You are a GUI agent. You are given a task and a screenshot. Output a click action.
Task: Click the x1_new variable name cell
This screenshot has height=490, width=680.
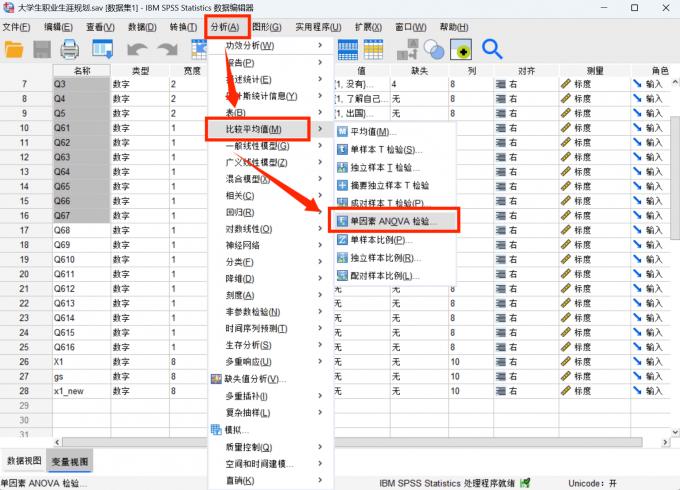pyautogui.click(x=81, y=391)
